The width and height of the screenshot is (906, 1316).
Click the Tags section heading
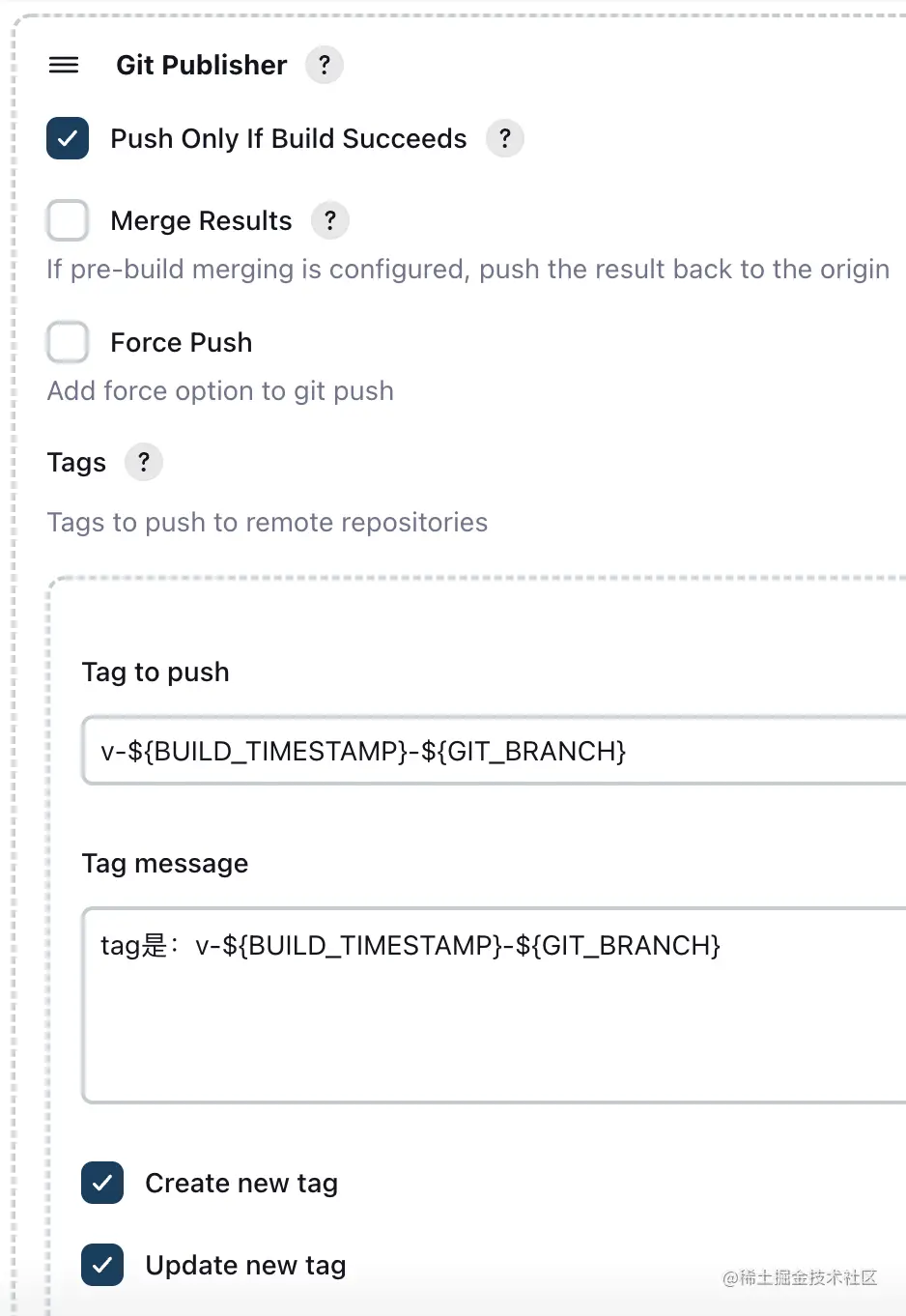[76, 462]
